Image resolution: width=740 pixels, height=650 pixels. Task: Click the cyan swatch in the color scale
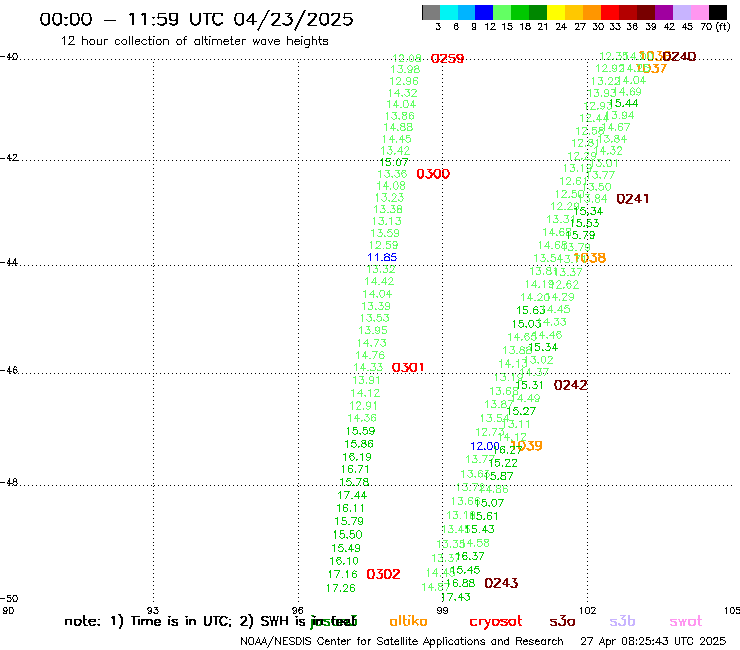click(x=449, y=12)
